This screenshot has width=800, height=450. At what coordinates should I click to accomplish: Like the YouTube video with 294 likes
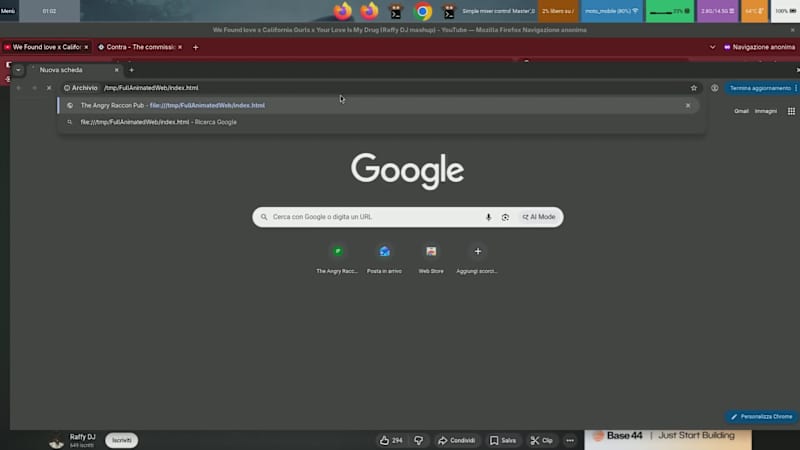point(391,440)
